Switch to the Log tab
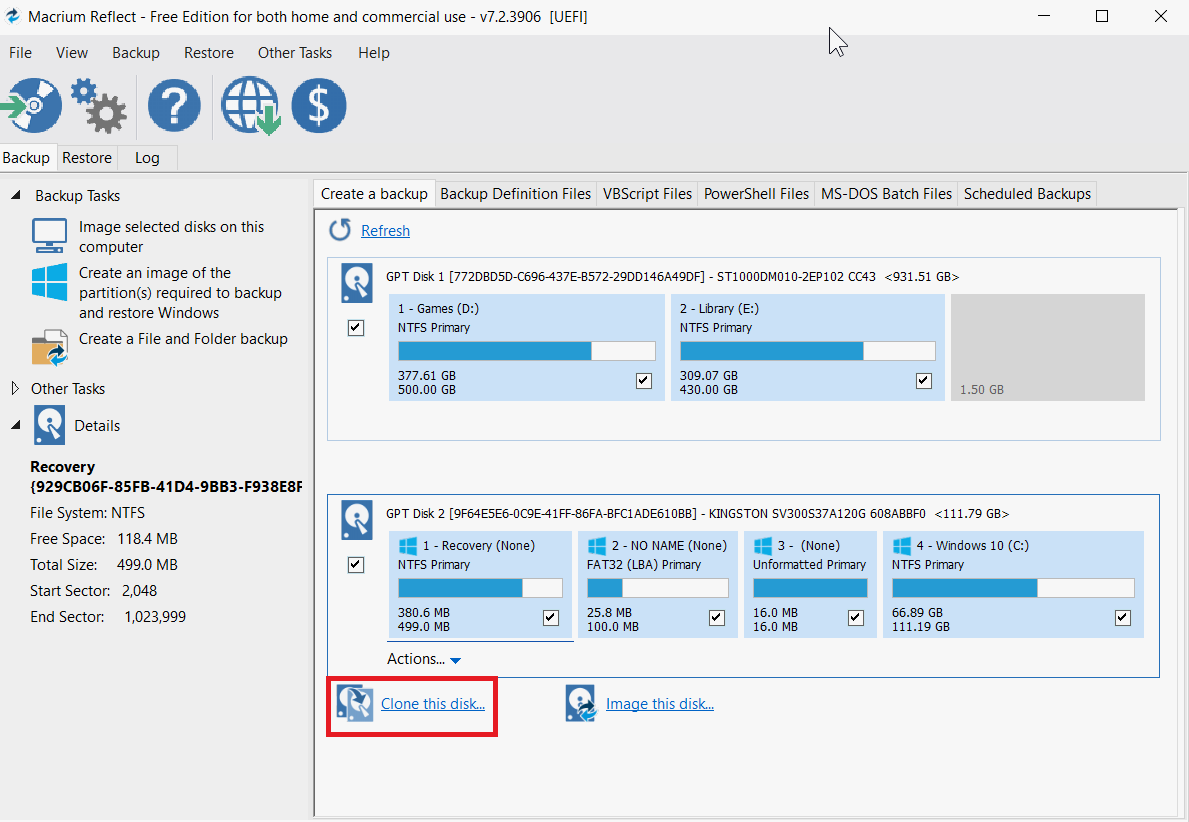 147,158
